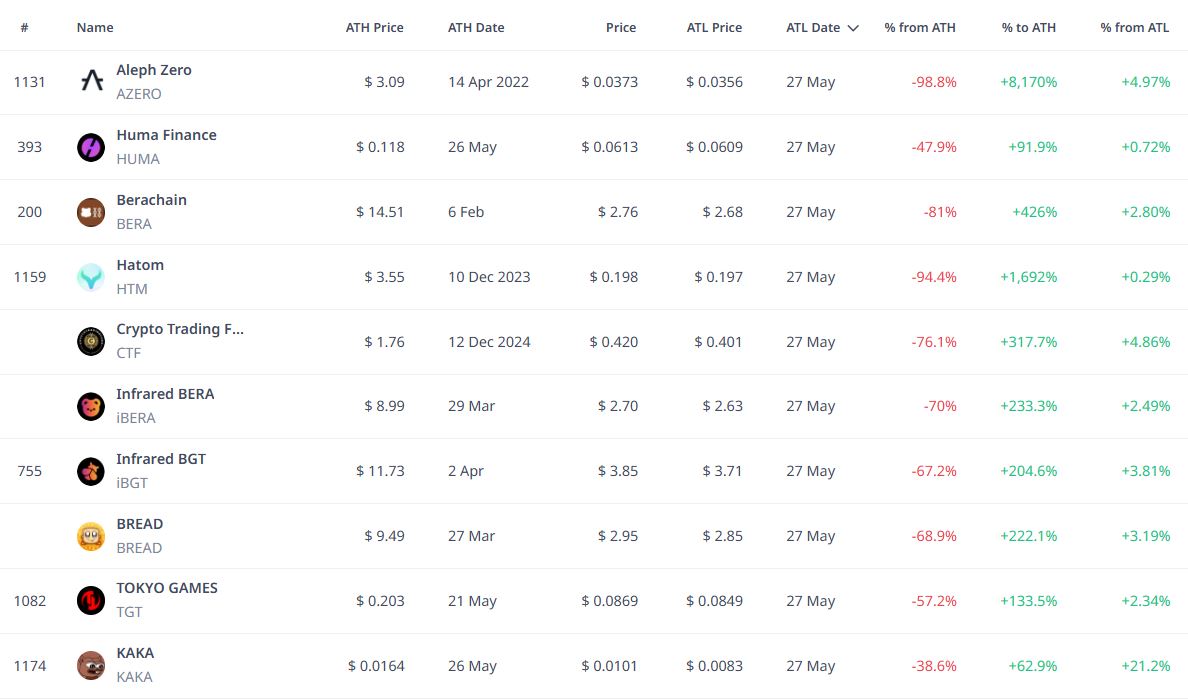Open the Aleph Zero coin page
This screenshot has width=1188, height=700.
(154, 70)
